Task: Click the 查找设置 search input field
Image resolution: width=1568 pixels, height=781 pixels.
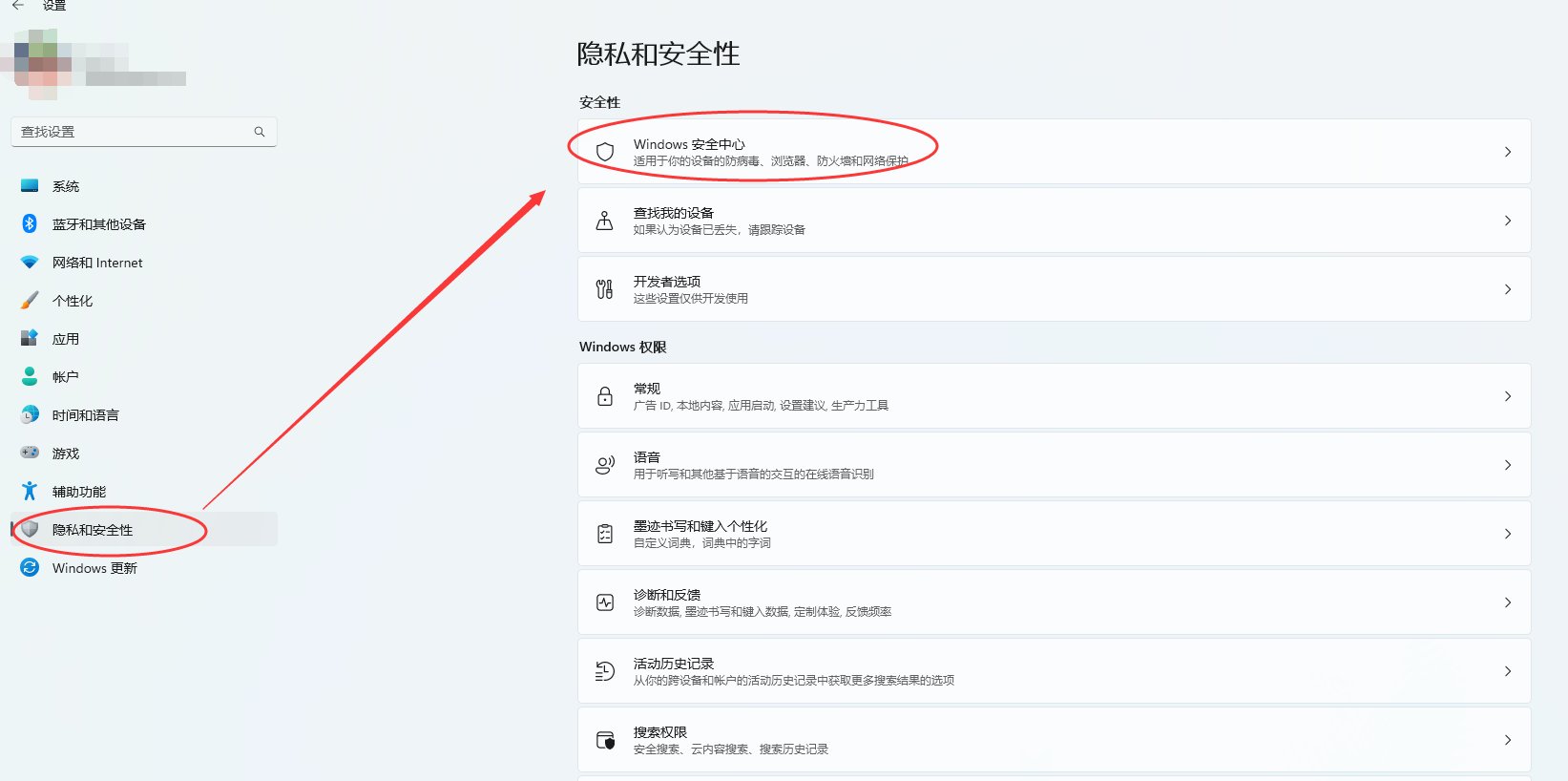Action: pyautogui.click(x=144, y=132)
